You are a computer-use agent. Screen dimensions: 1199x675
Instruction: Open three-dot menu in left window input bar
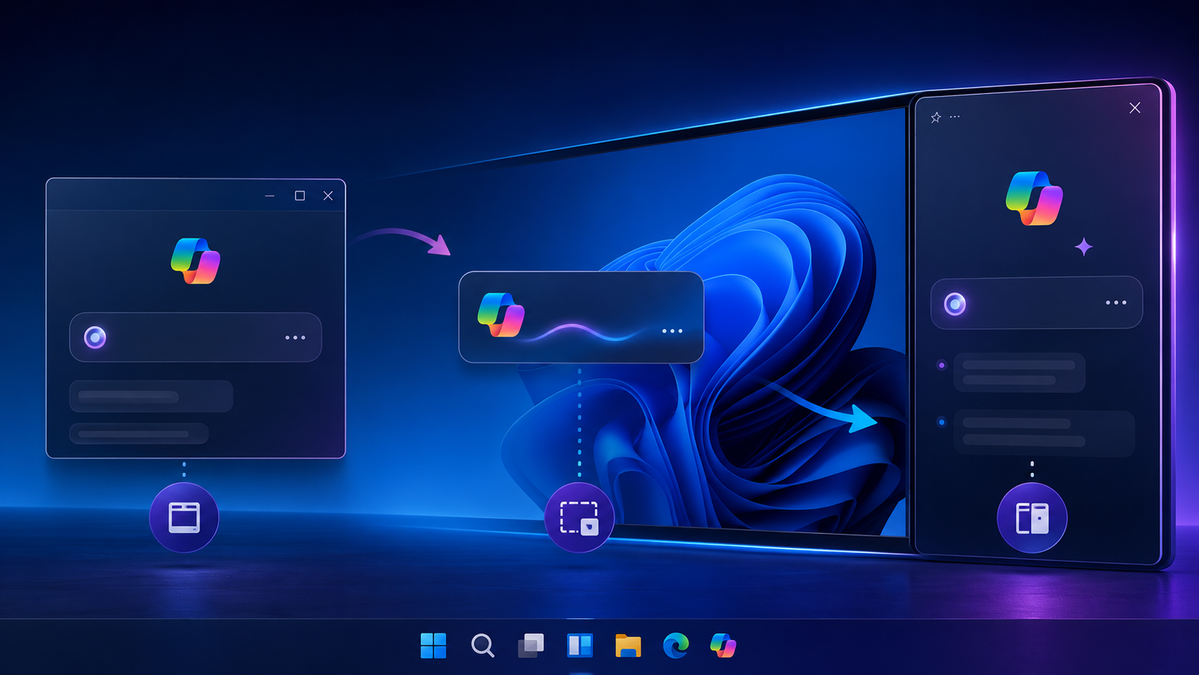coord(295,337)
